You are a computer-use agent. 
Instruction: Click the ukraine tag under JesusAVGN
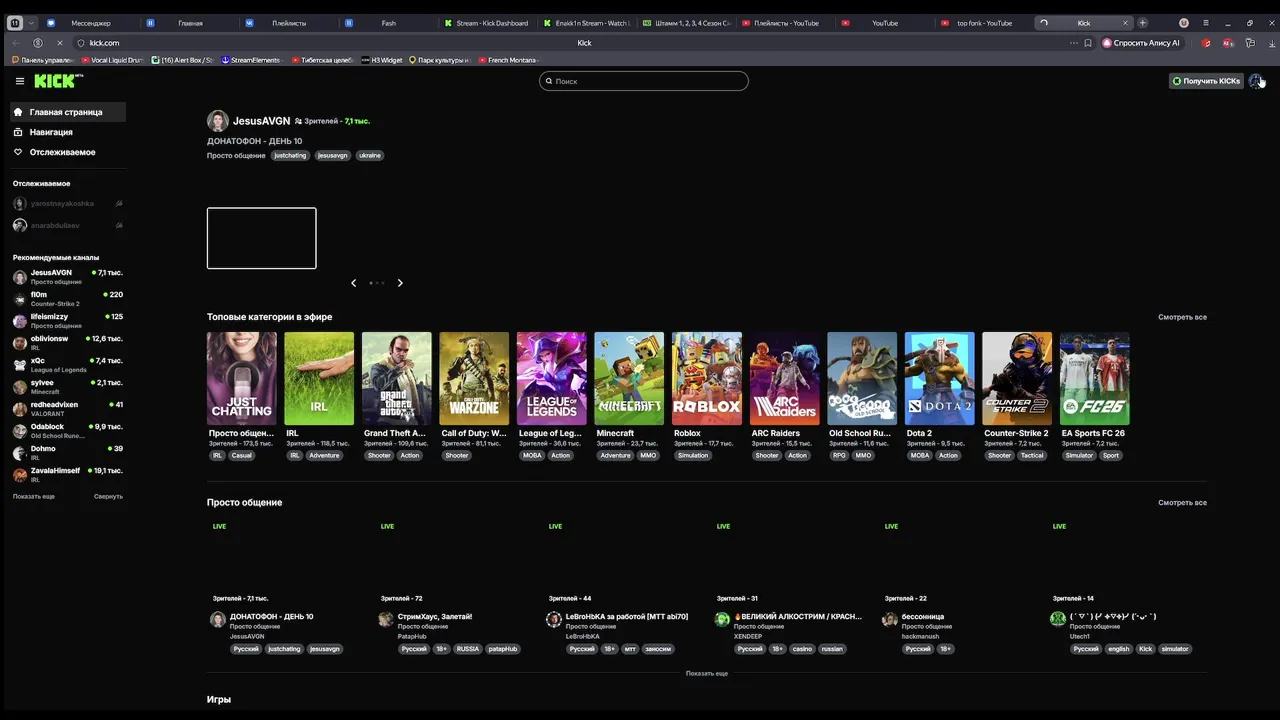(x=370, y=156)
